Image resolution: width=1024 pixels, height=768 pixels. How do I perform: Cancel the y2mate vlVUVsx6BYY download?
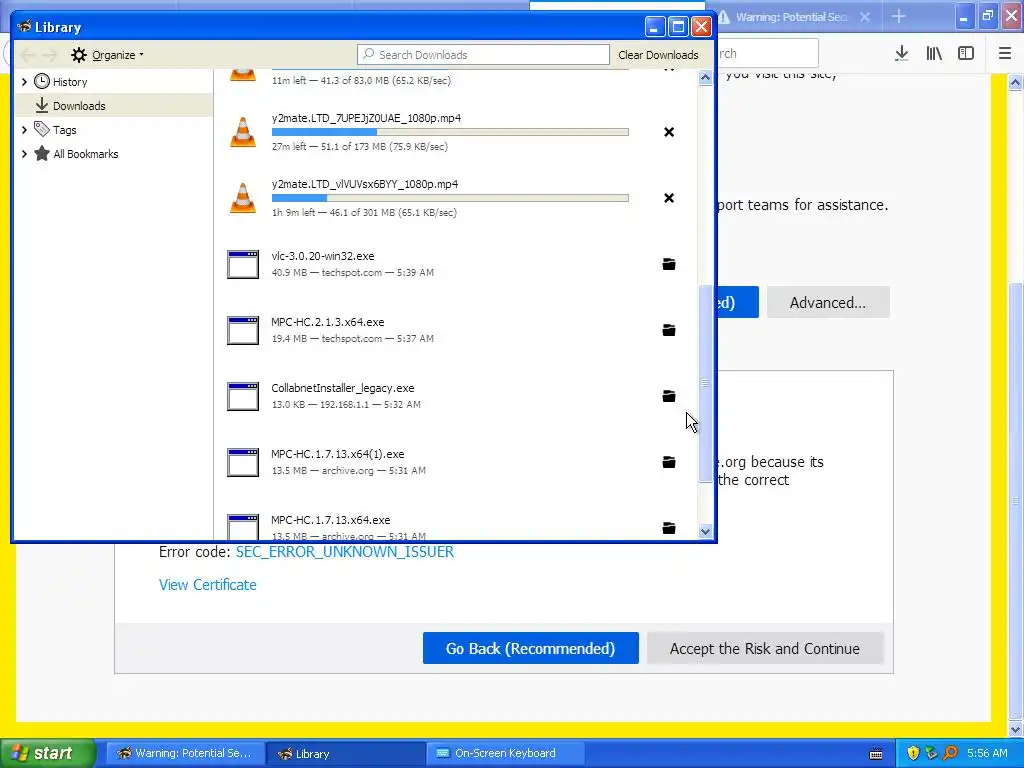[x=669, y=198]
